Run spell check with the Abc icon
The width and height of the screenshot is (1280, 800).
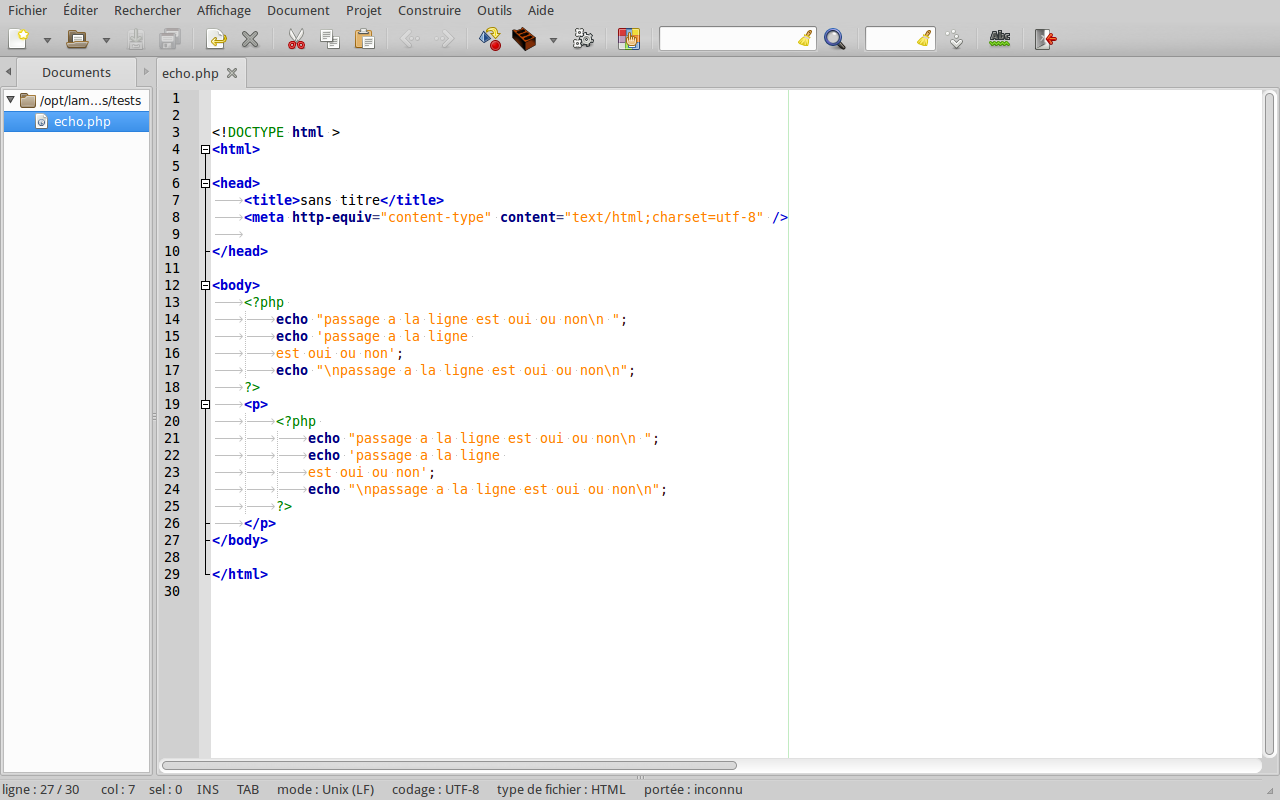click(999, 39)
